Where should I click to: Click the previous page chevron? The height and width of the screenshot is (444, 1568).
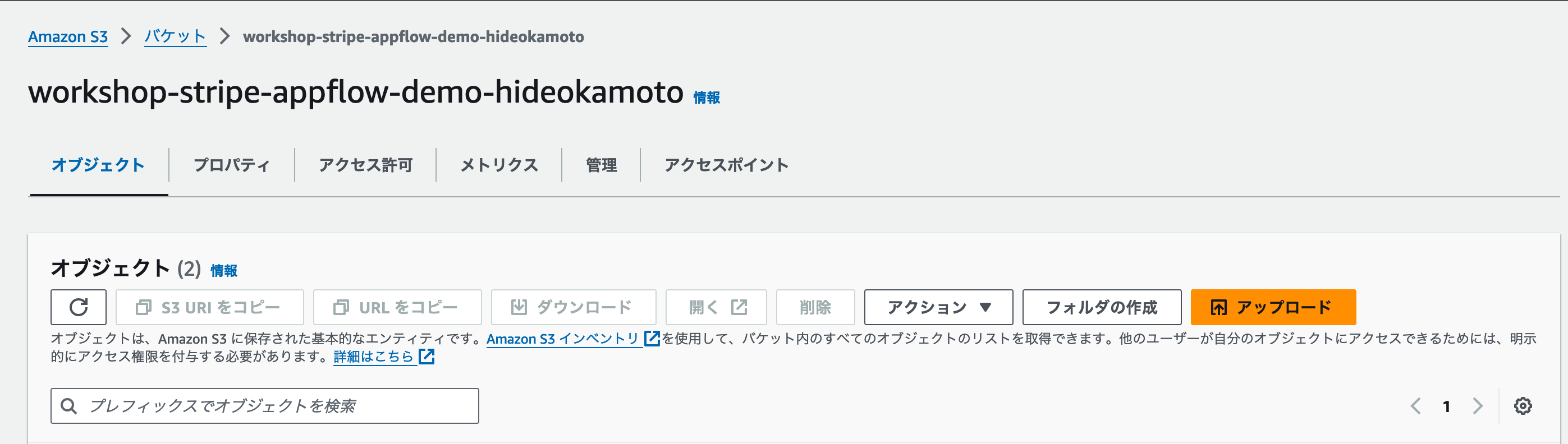pos(1416,405)
